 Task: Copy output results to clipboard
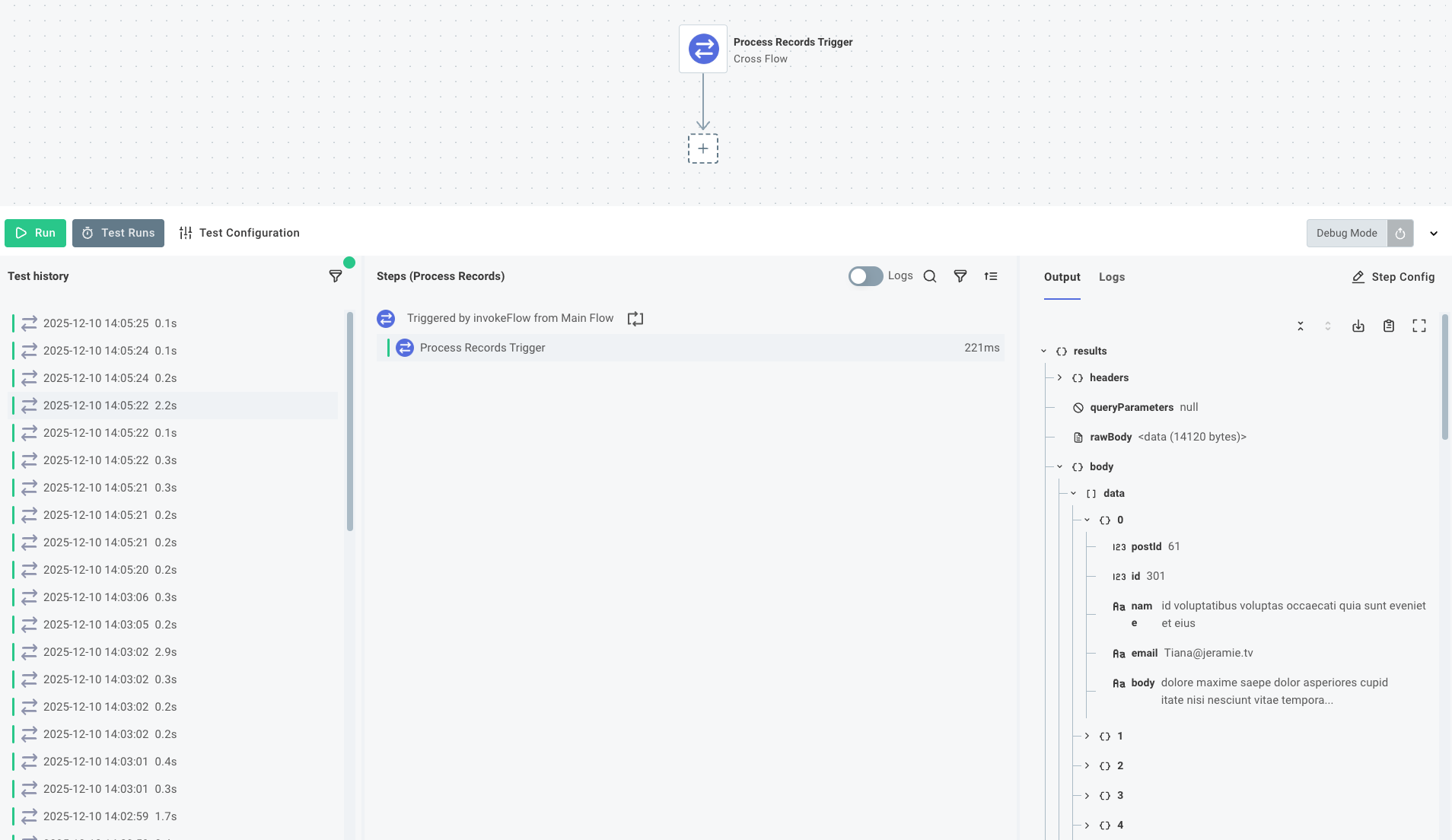tap(1389, 326)
